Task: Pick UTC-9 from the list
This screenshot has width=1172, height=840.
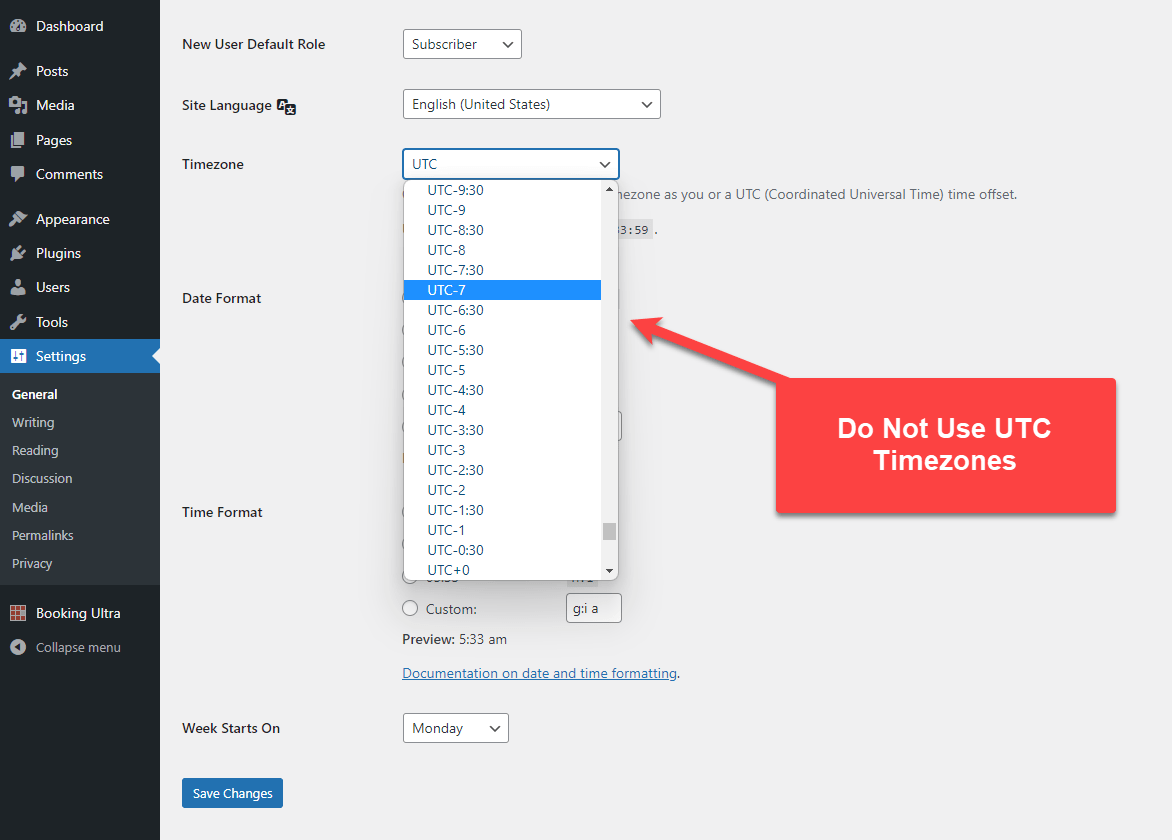Action: 502,210
